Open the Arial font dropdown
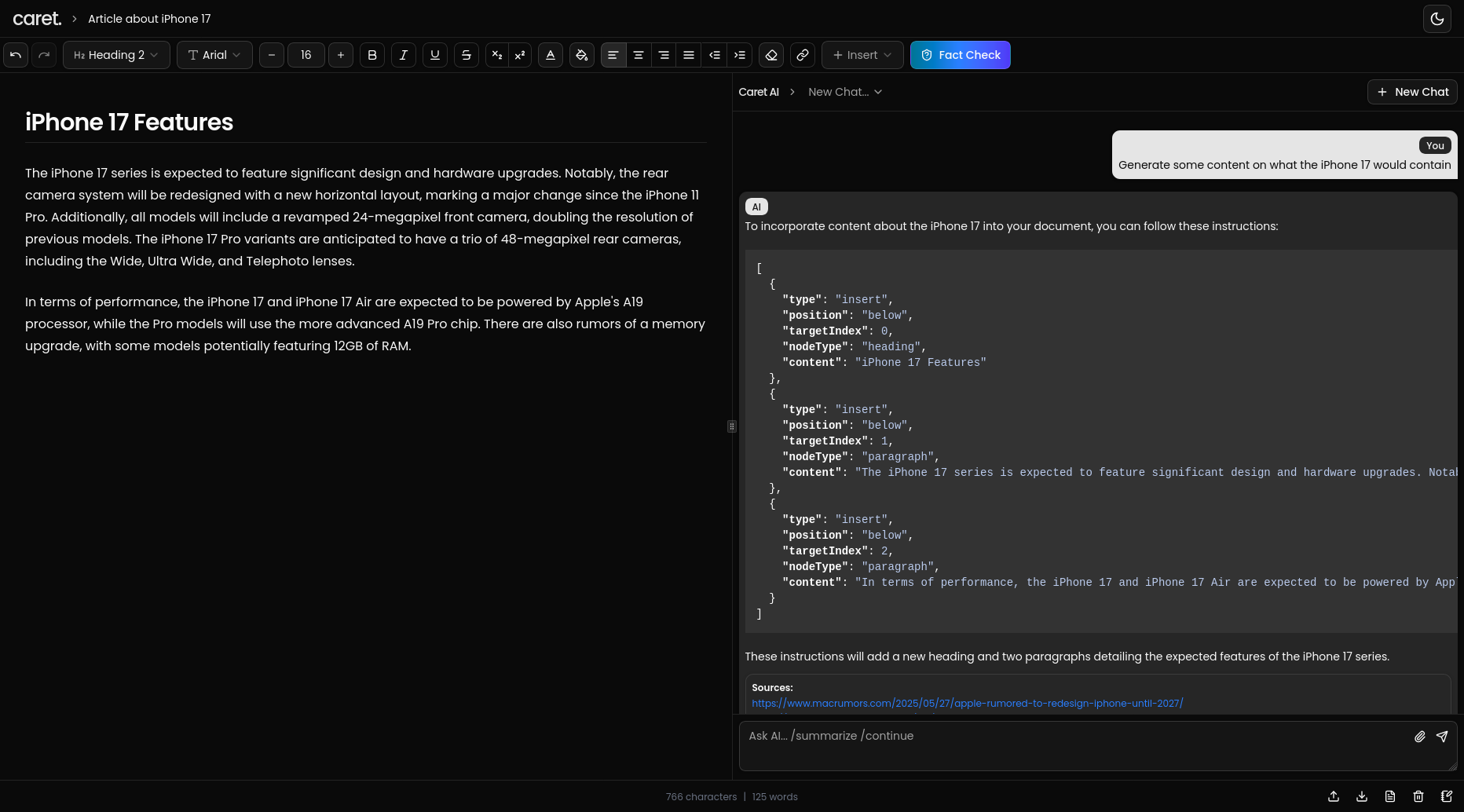The height and width of the screenshot is (812, 1464). pos(214,55)
